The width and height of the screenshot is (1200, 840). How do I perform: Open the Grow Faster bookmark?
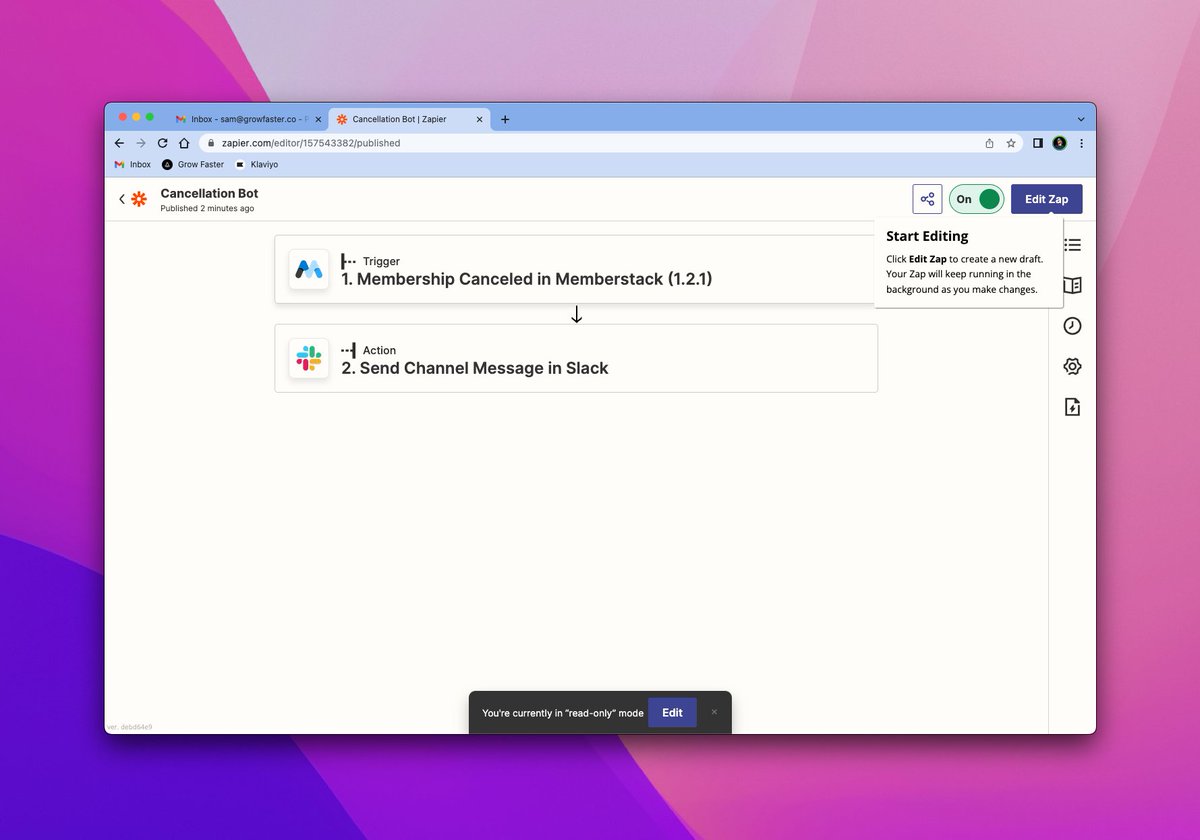click(193, 164)
